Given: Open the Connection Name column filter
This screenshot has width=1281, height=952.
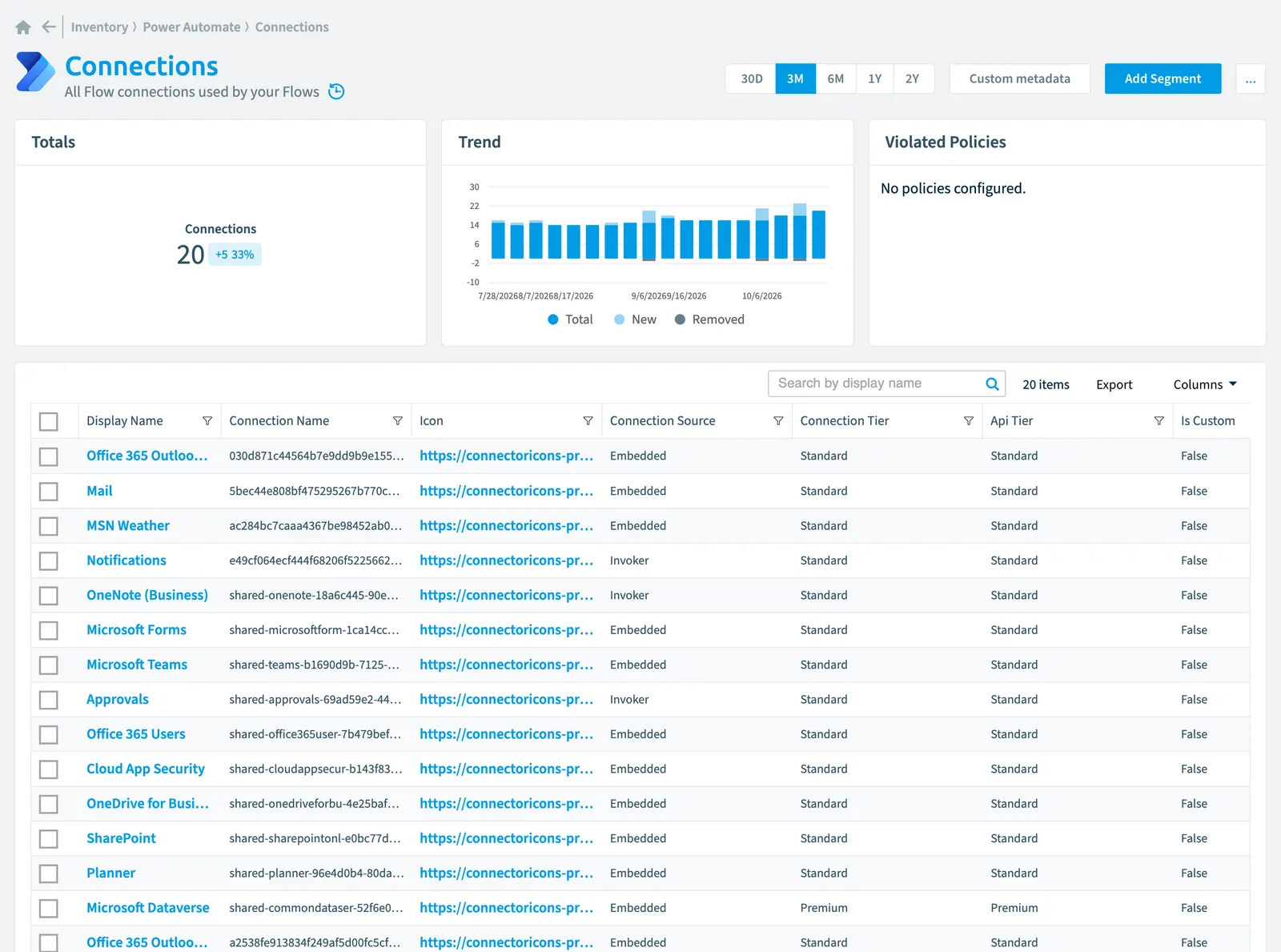Looking at the screenshot, I should (398, 421).
